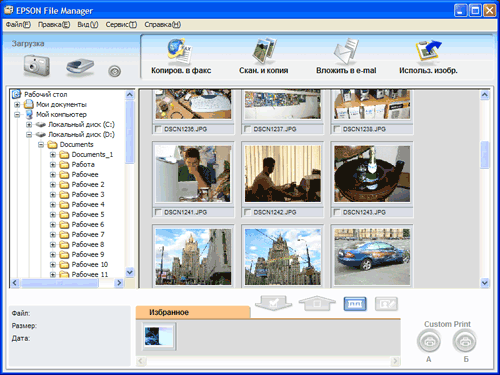
Task: Select the DSCN1242.JPG silhouette thumbnail
Action: [x=283, y=174]
